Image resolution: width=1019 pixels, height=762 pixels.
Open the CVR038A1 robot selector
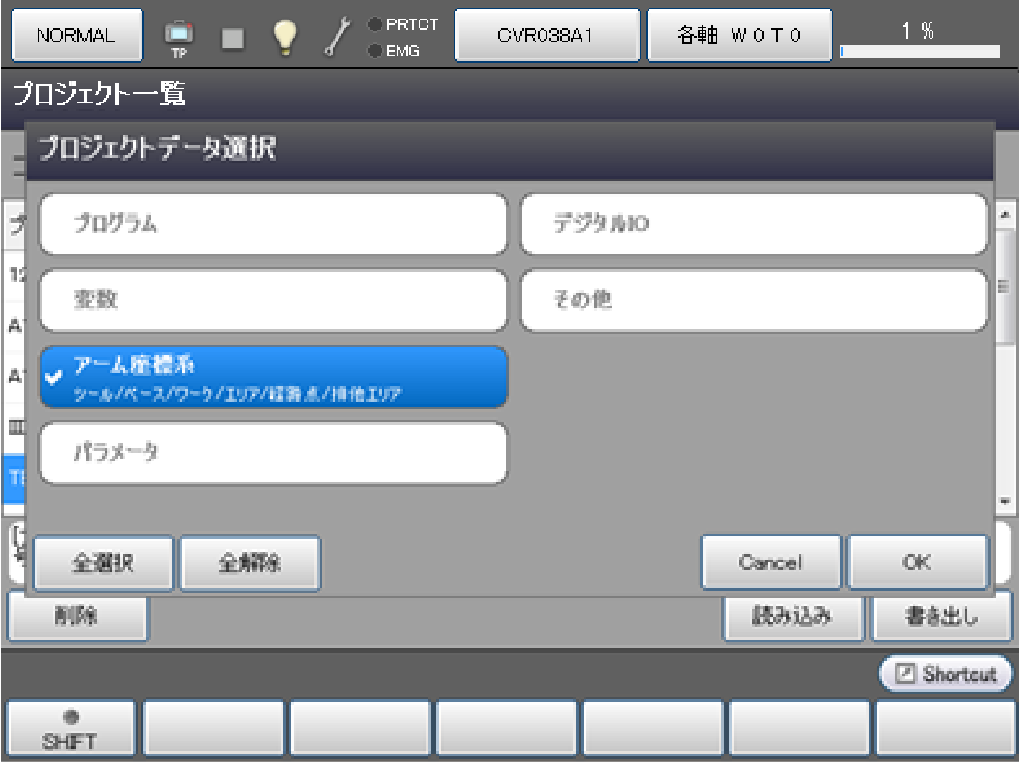click(x=546, y=36)
